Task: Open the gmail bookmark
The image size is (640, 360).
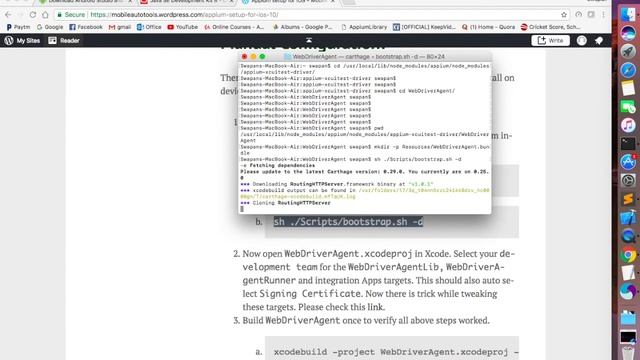Action: pos(120,27)
